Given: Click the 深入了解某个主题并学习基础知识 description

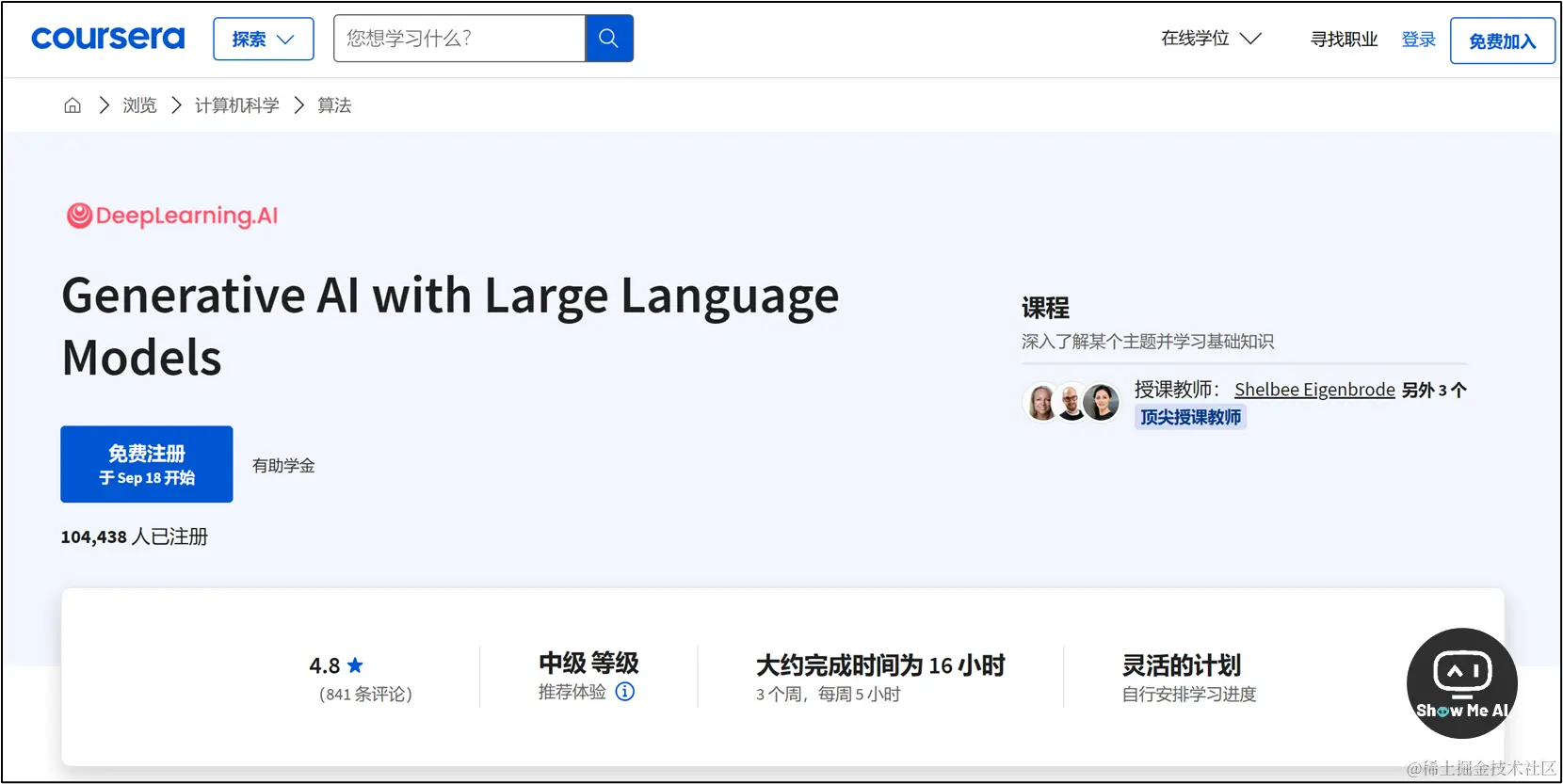Looking at the screenshot, I should 1148,342.
